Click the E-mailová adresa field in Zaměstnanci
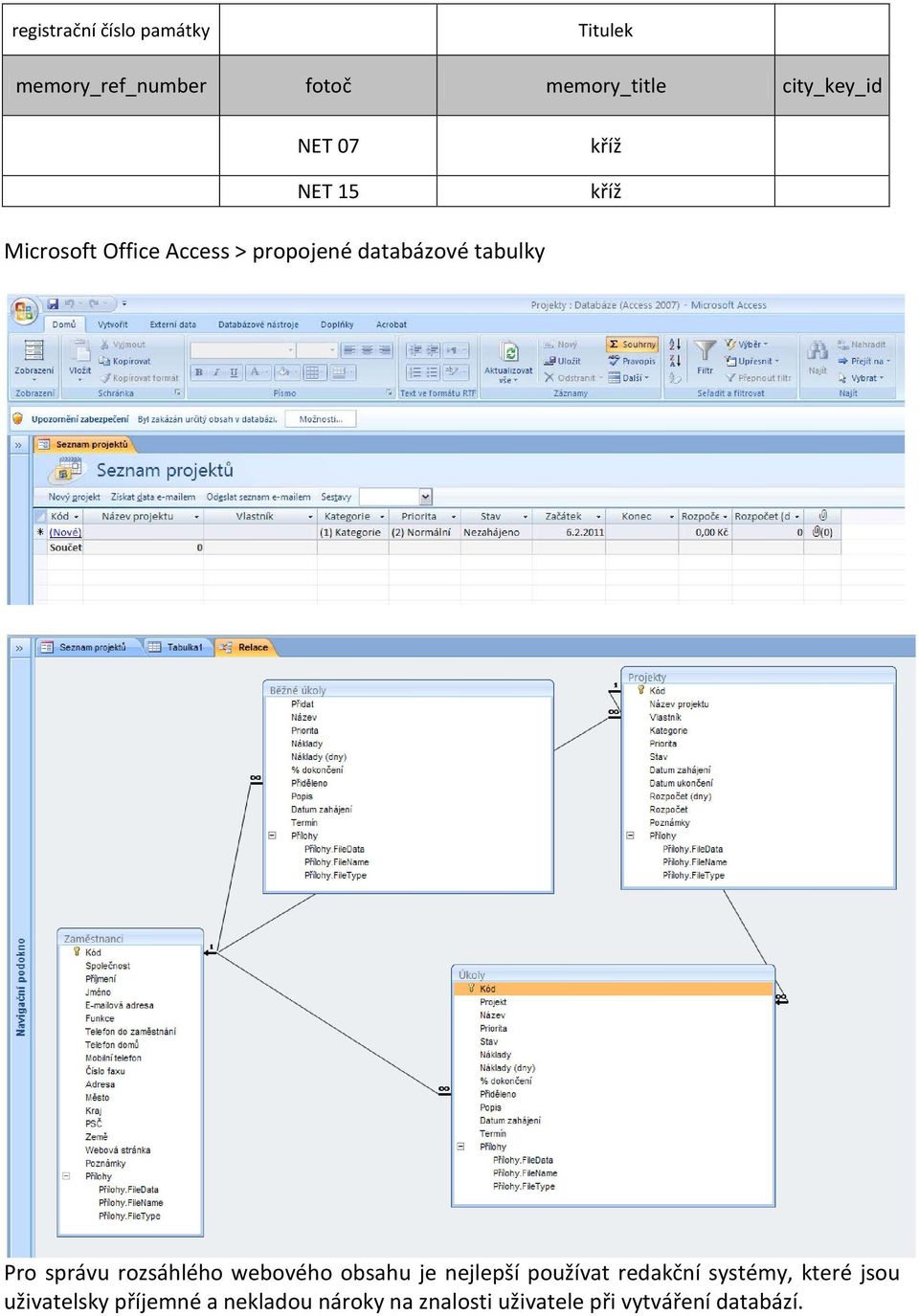This screenshot has width=919, height=1316. (x=120, y=1006)
